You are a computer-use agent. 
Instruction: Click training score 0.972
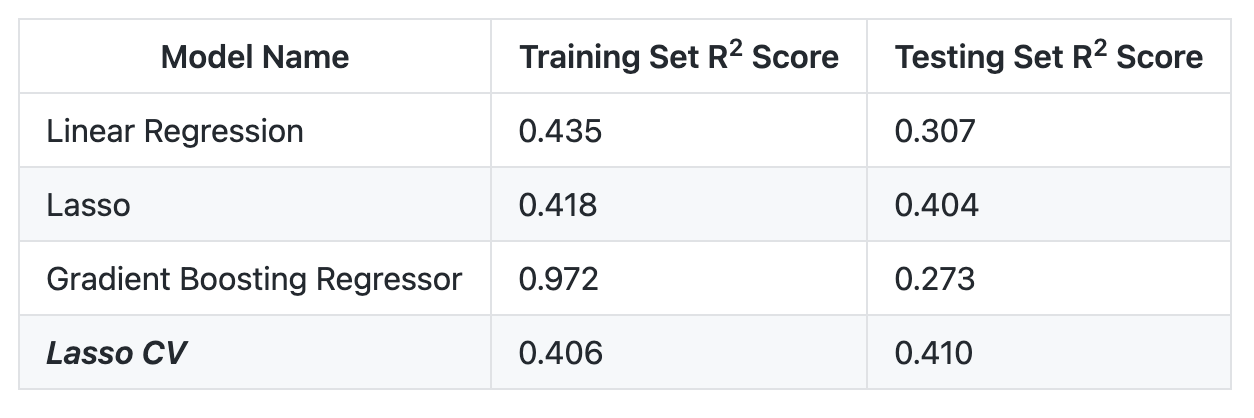(x=559, y=279)
